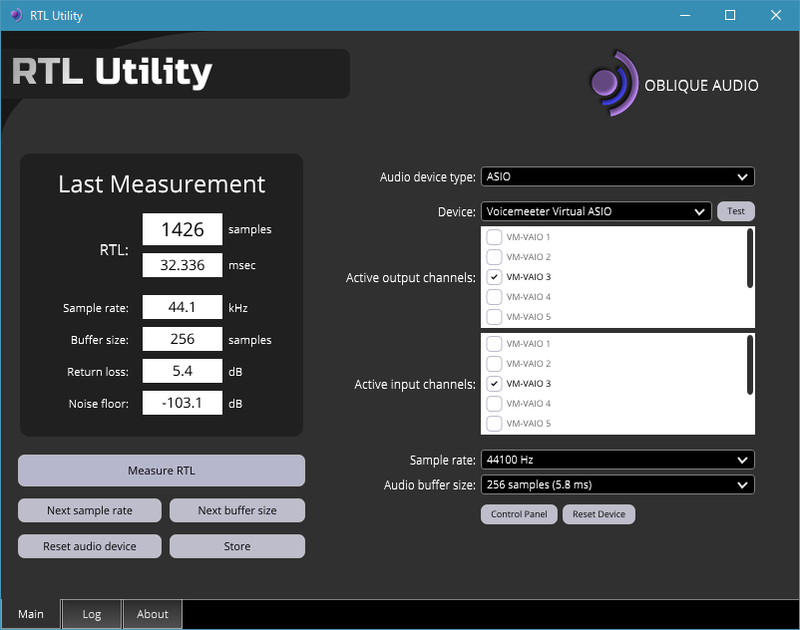Open the About tab

coord(152,614)
